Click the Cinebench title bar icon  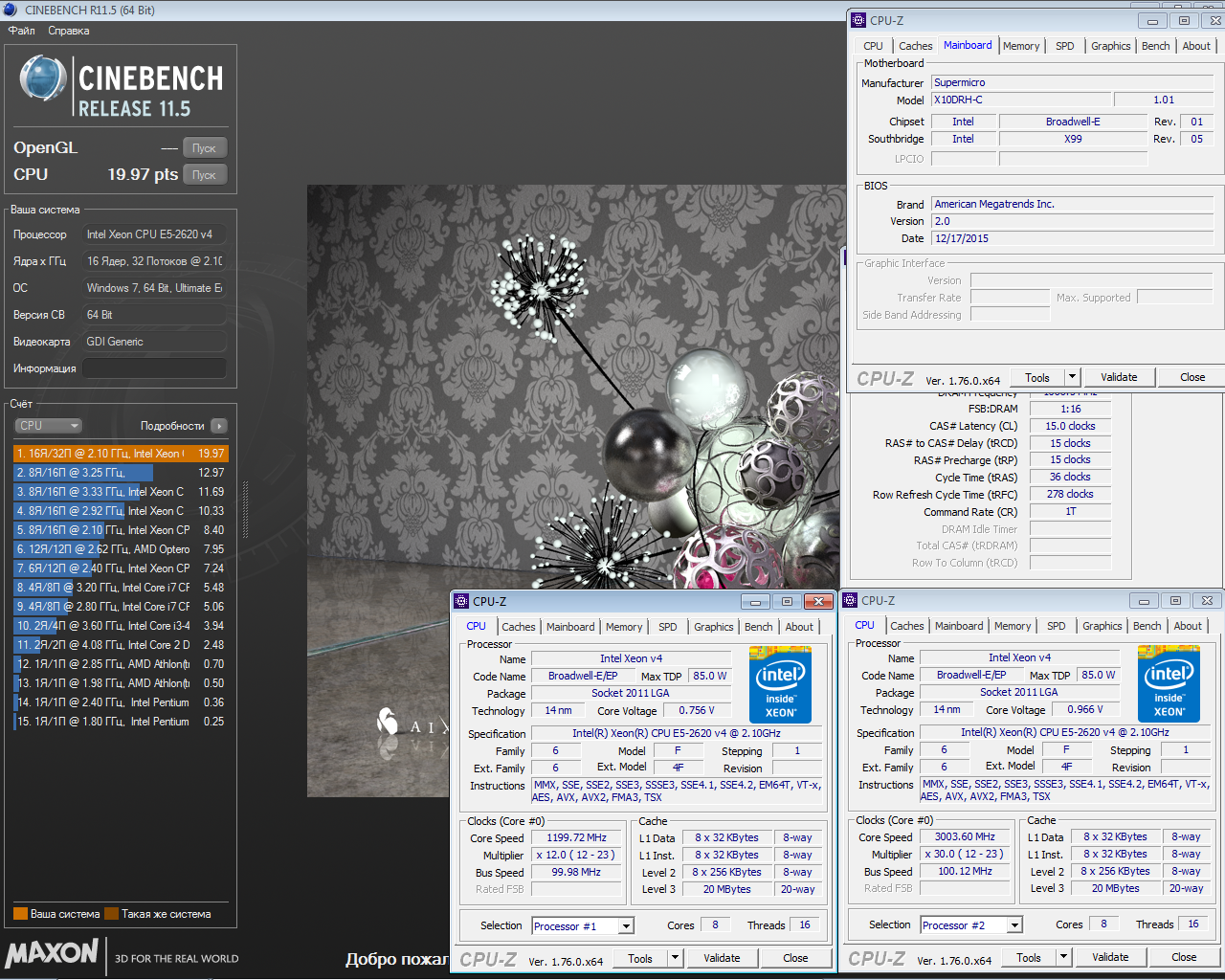[x=11, y=10]
